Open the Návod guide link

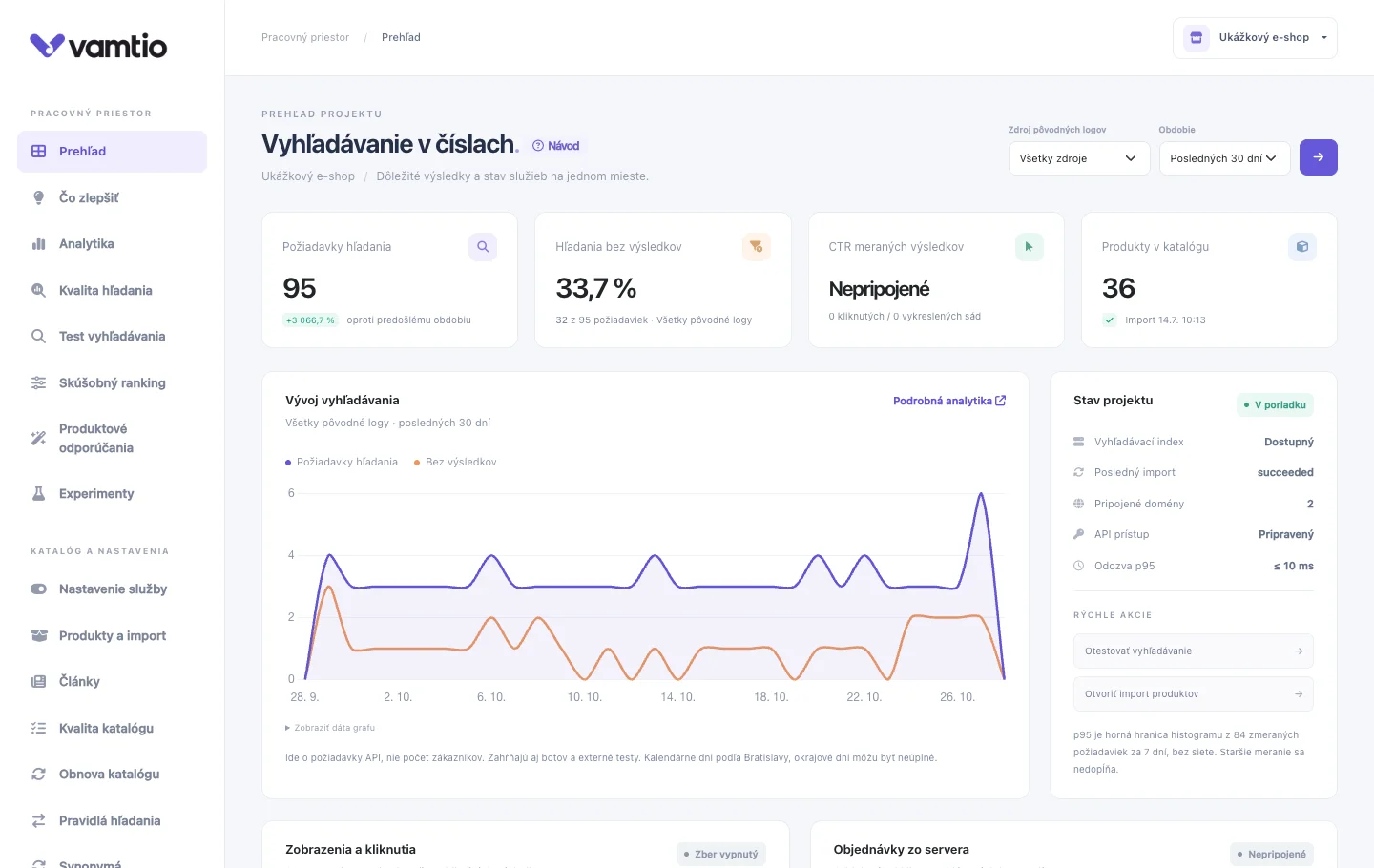pos(556,146)
